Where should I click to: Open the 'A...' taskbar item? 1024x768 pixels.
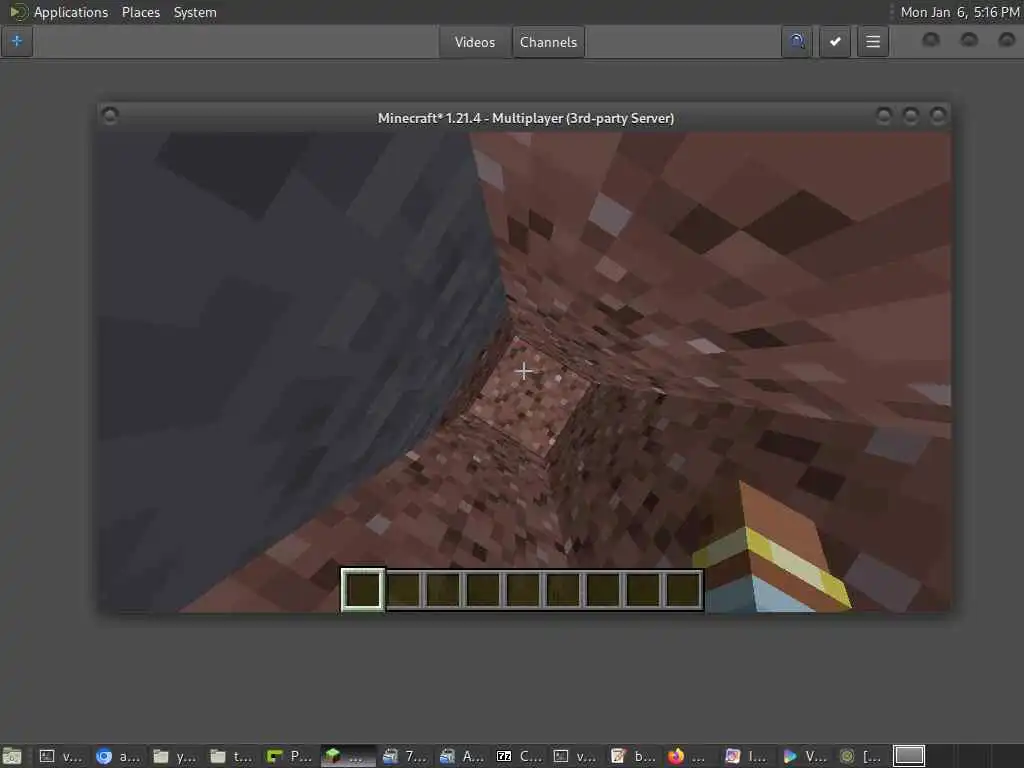tap(461, 756)
